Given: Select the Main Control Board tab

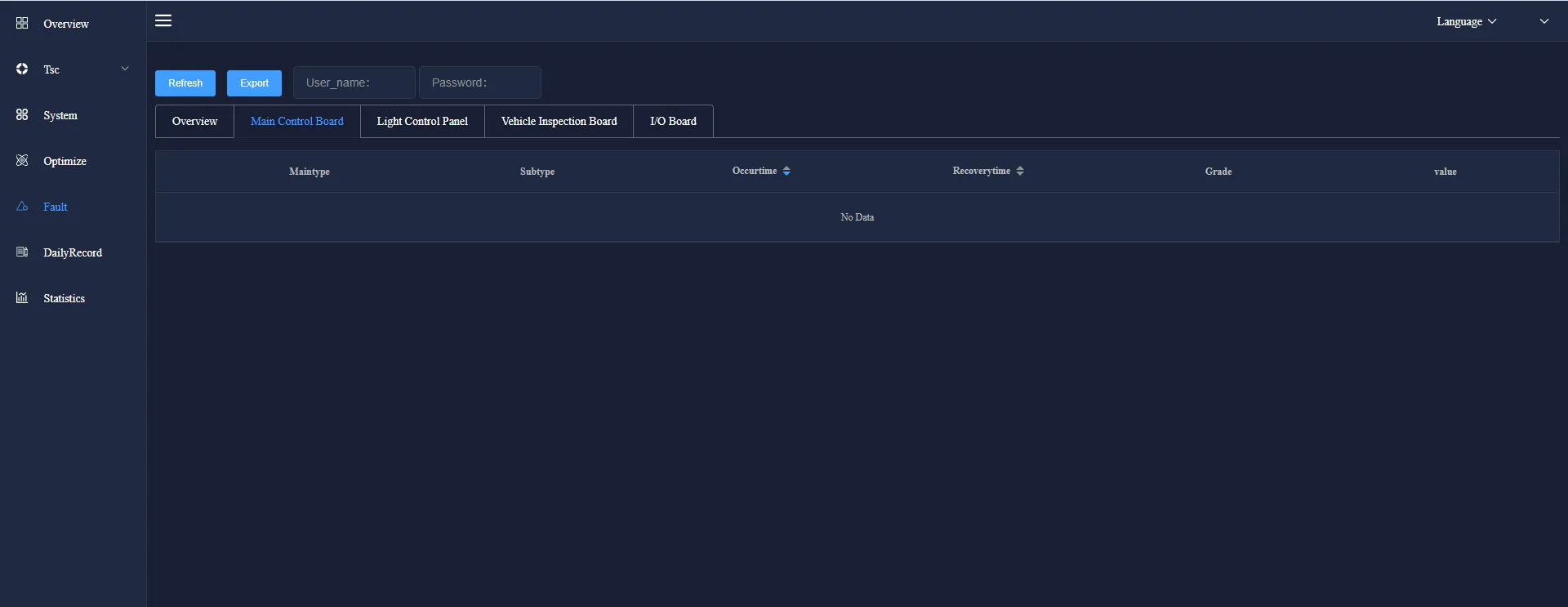Looking at the screenshot, I should [297, 121].
